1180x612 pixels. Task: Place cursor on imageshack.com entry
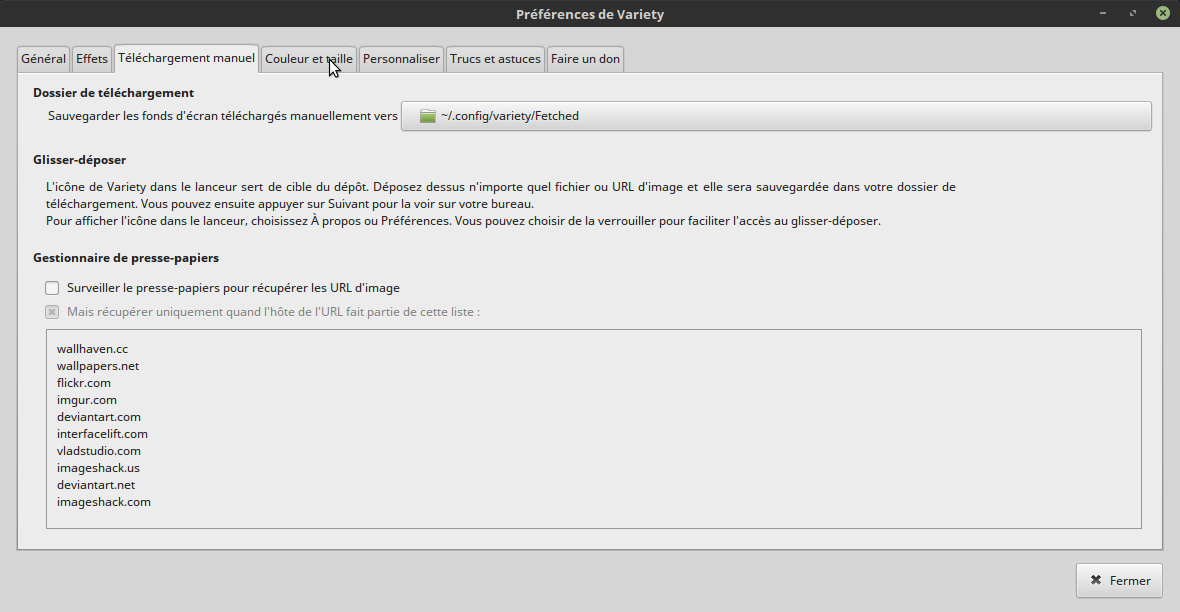tap(104, 502)
